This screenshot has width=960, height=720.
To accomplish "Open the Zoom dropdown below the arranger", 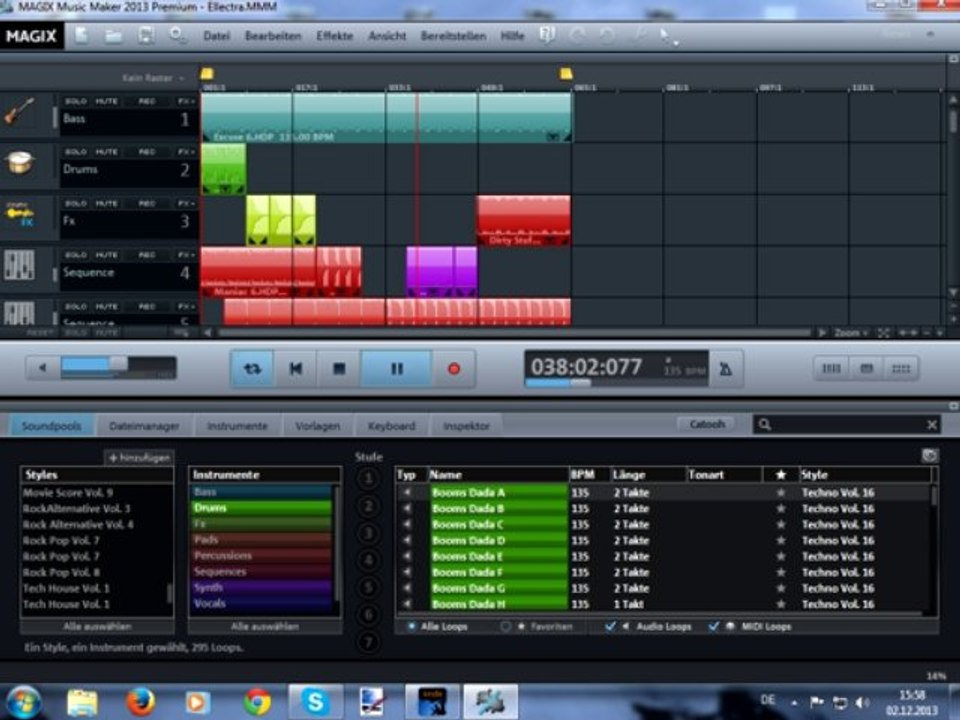I will point(851,332).
